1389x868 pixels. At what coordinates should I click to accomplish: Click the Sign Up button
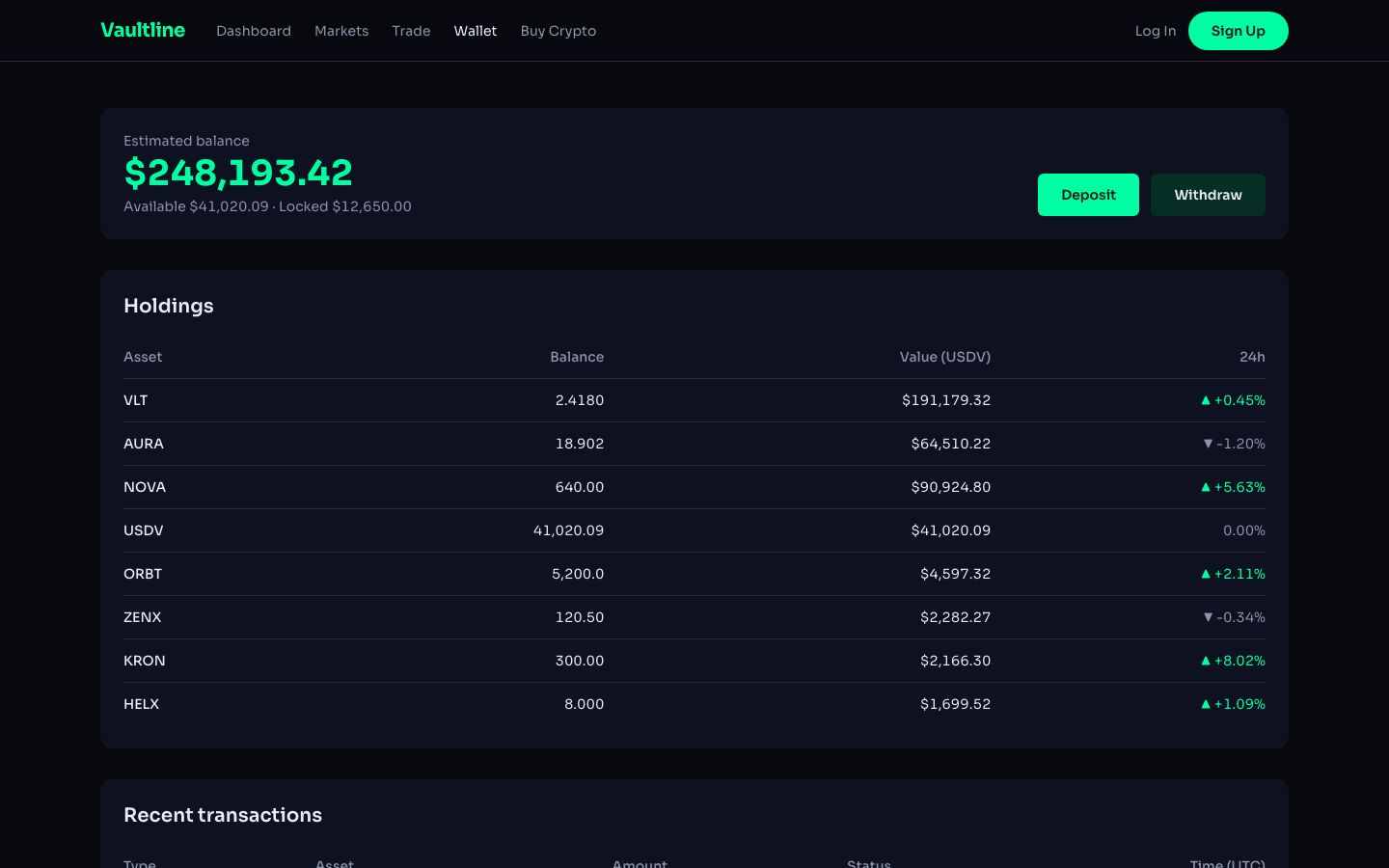1239,31
